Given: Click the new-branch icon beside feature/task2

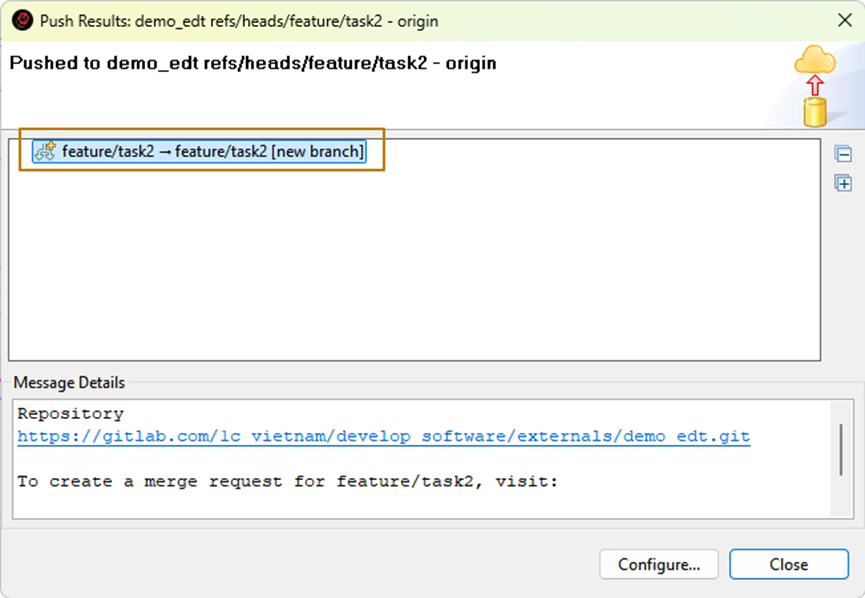Looking at the screenshot, I should pos(45,151).
